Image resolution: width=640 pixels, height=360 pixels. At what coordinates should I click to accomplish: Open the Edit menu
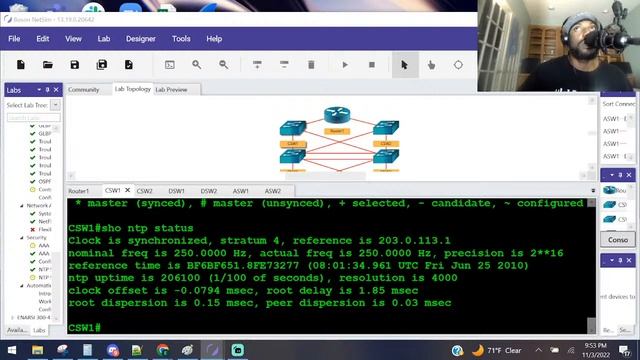(42, 39)
